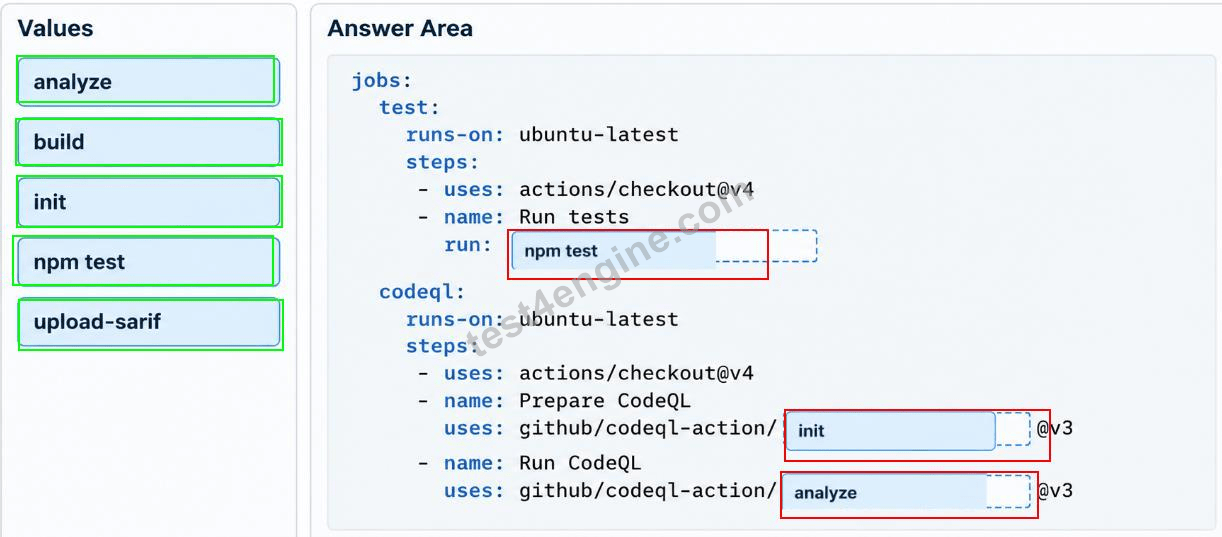Select the analyze answer in Run CodeQL step
The image size is (1222, 537).
[884, 493]
